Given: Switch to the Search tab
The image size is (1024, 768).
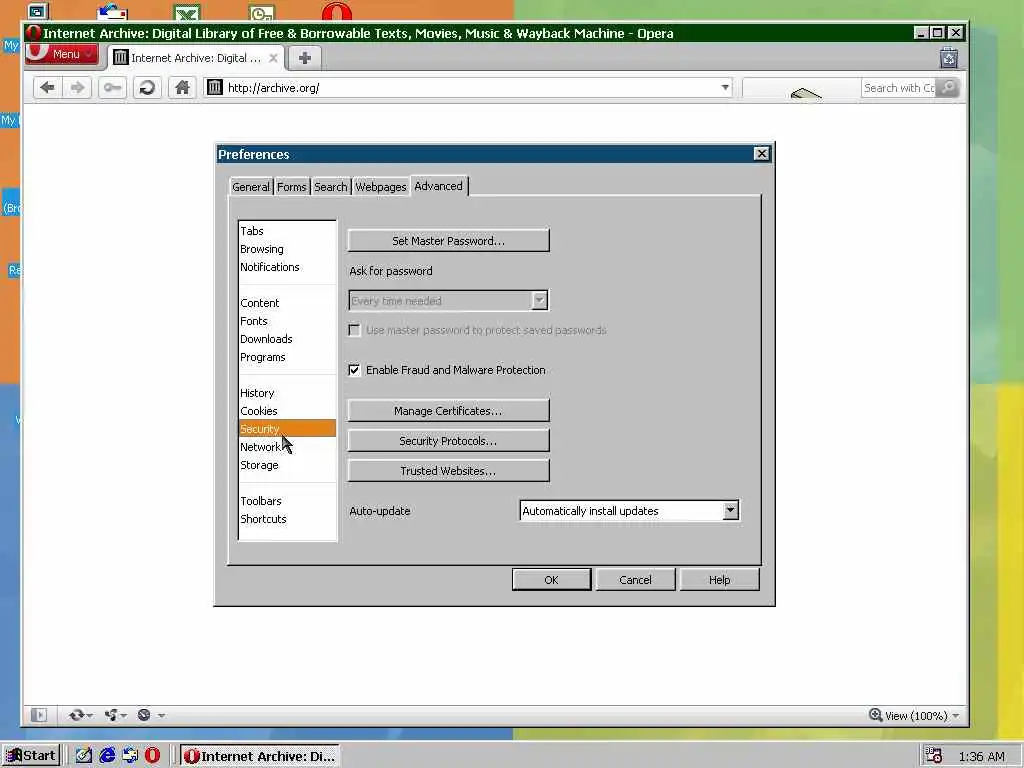Looking at the screenshot, I should click(330, 187).
